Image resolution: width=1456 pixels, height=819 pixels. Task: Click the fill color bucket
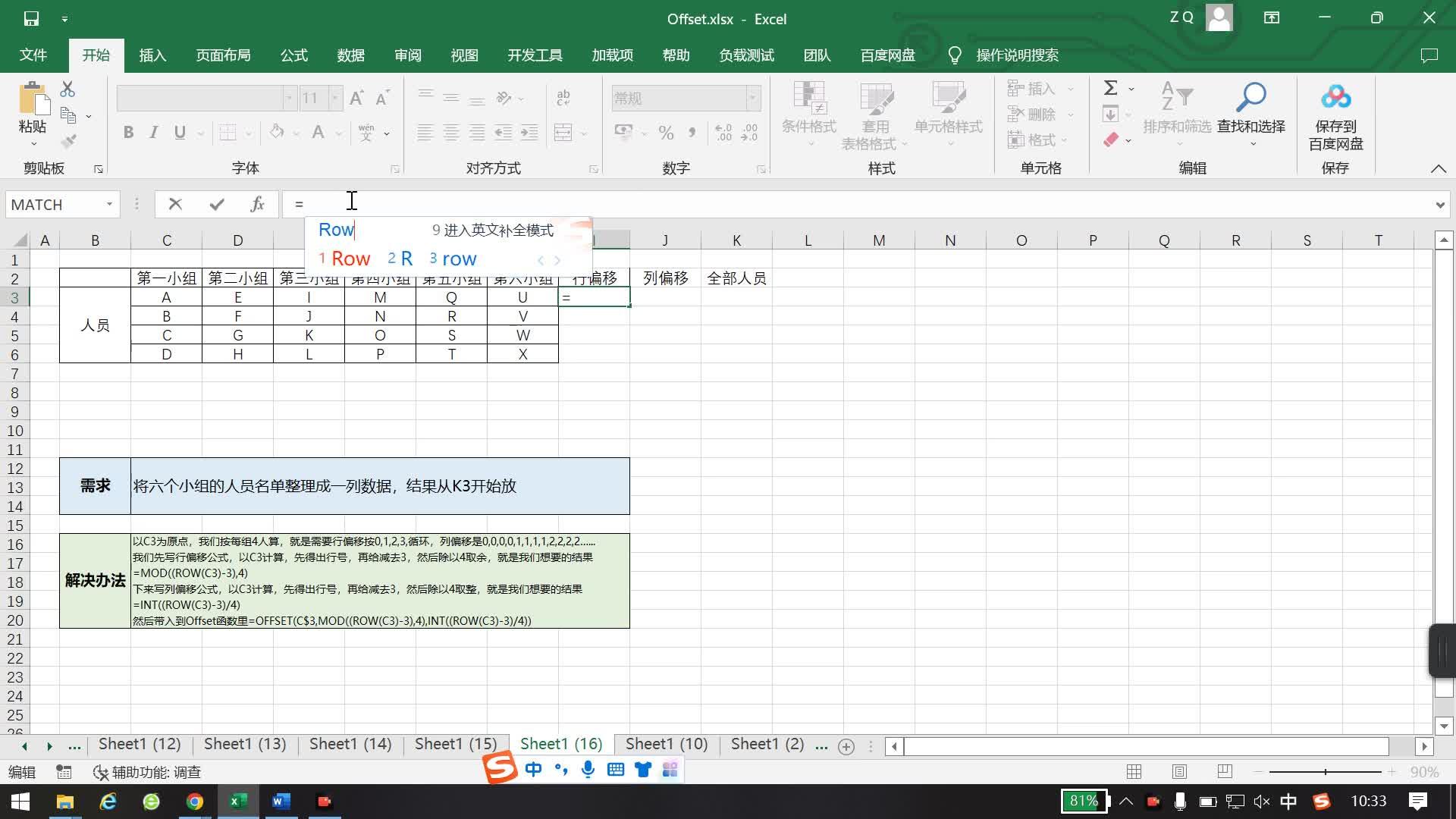tap(277, 133)
